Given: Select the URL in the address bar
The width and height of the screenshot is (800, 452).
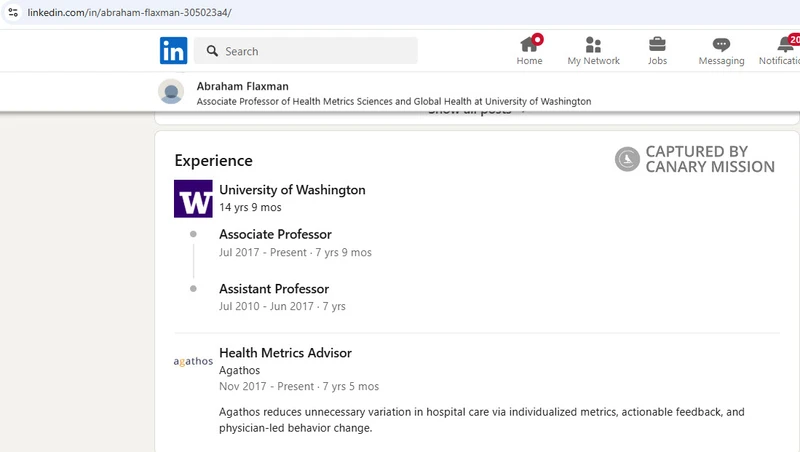Looking at the screenshot, I should pos(130,12).
